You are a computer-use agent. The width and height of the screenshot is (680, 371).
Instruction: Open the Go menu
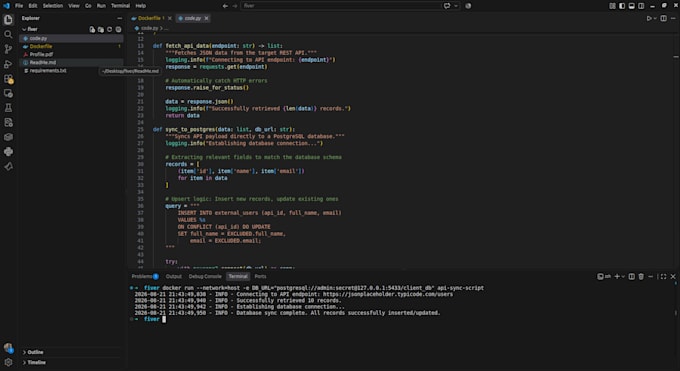click(x=88, y=6)
